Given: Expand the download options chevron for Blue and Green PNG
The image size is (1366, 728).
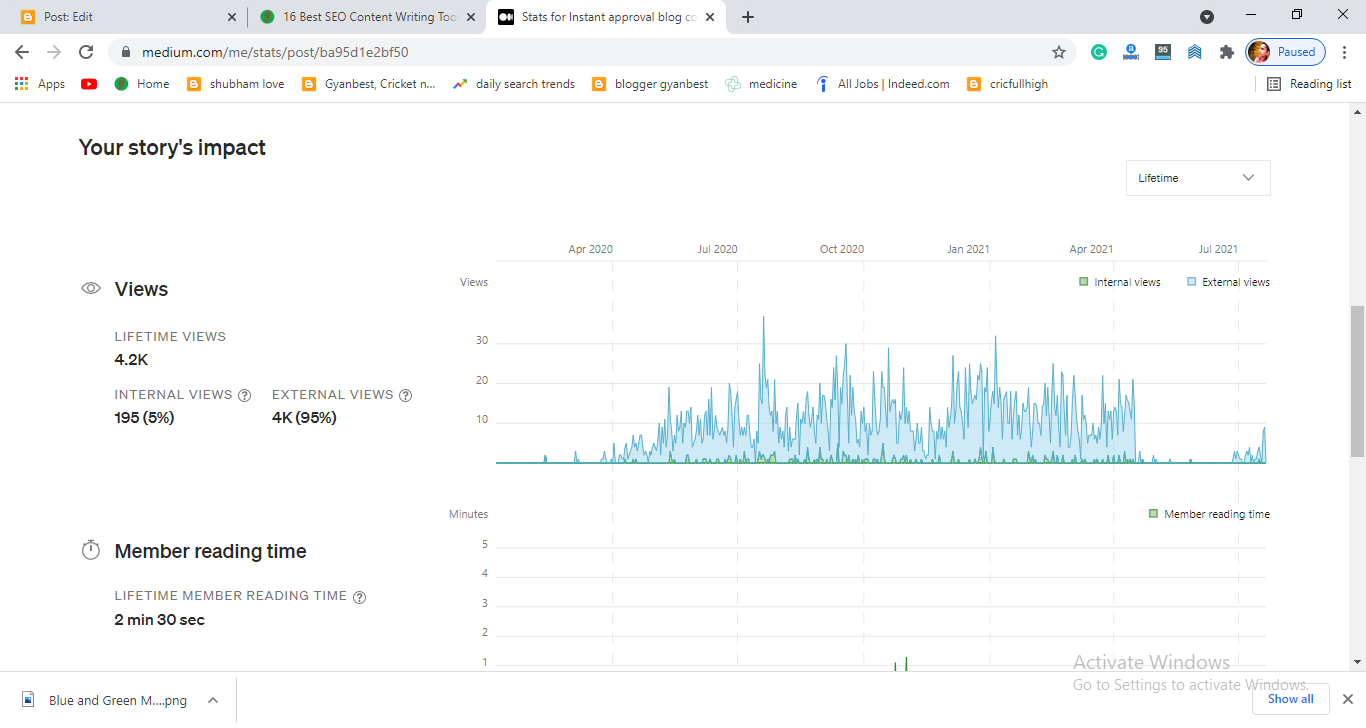Looking at the screenshot, I should click(213, 700).
